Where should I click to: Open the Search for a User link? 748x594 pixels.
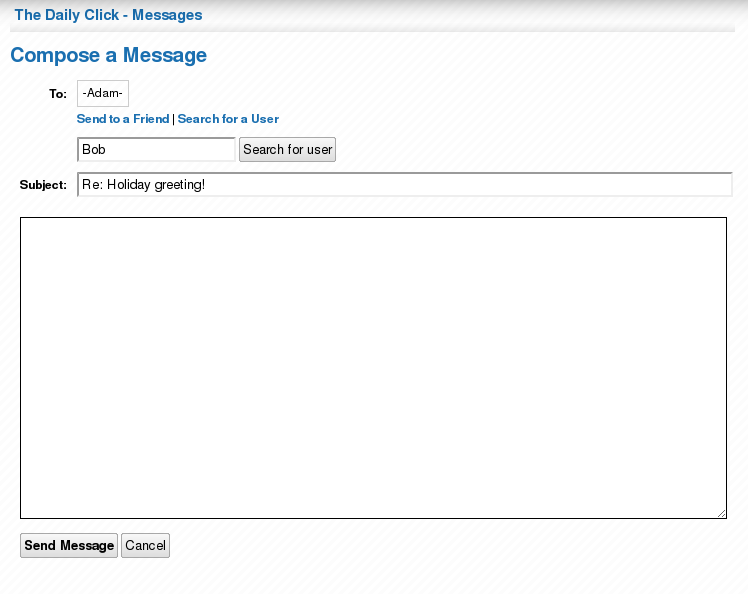pyautogui.click(x=228, y=119)
